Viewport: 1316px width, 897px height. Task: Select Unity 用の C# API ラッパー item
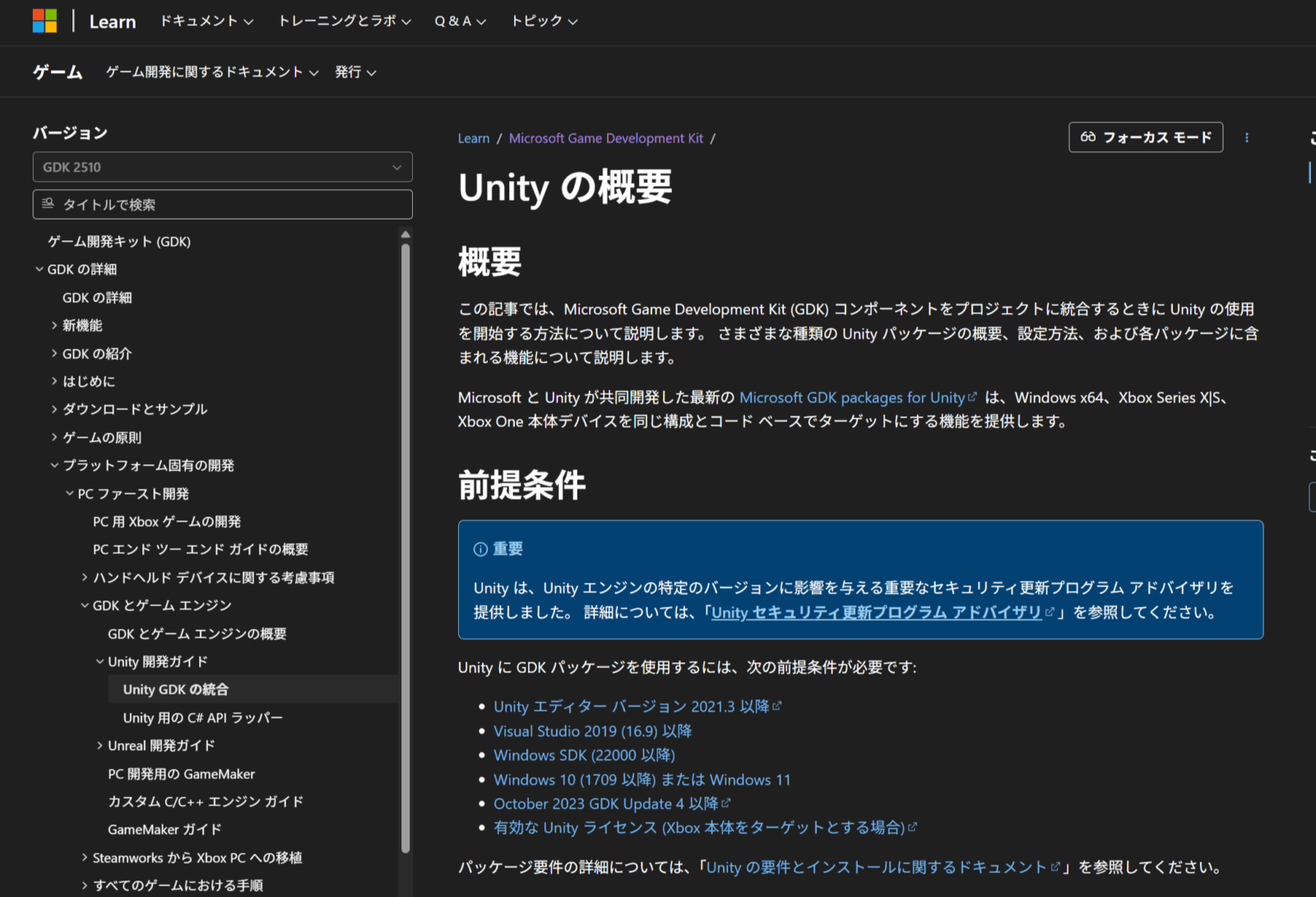coord(202,718)
